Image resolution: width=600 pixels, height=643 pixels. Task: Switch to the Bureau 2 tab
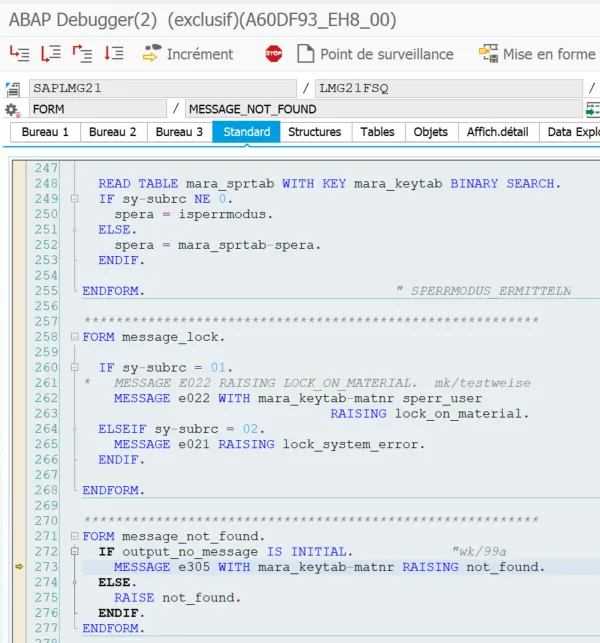[x=113, y=132]
